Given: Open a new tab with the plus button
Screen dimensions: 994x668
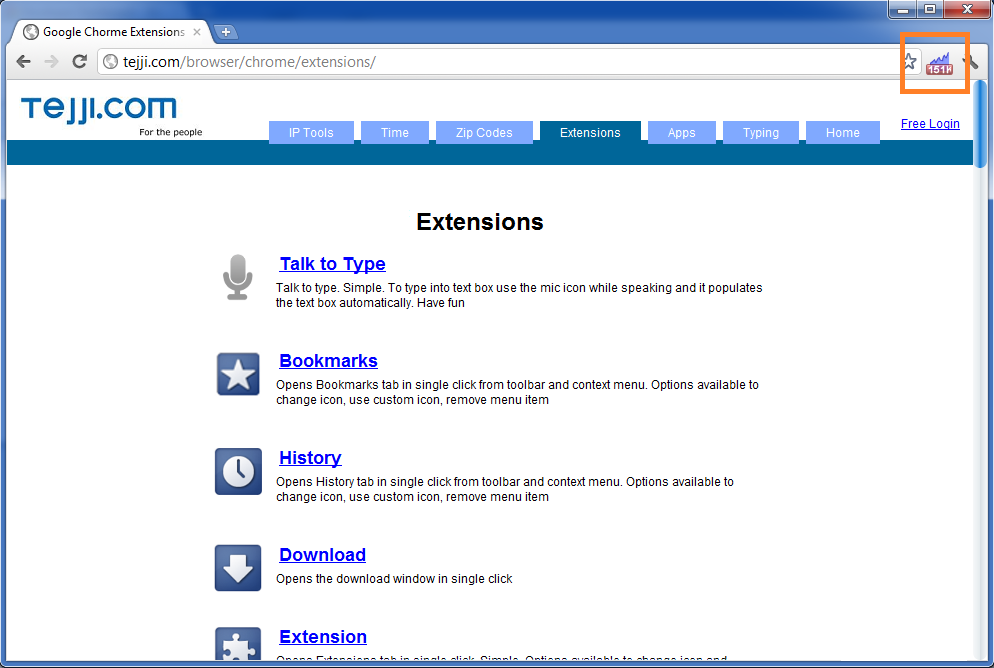Looking at the screenshot, I should 226,32.
